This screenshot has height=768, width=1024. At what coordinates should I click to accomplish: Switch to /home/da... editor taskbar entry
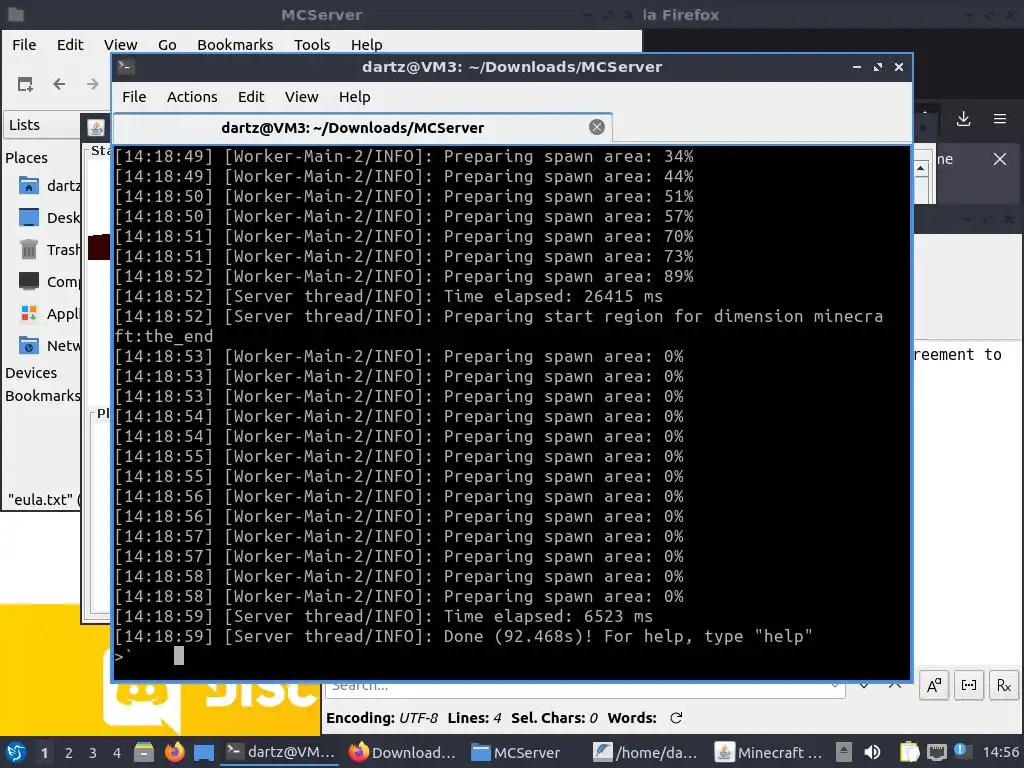click(645, 752)
